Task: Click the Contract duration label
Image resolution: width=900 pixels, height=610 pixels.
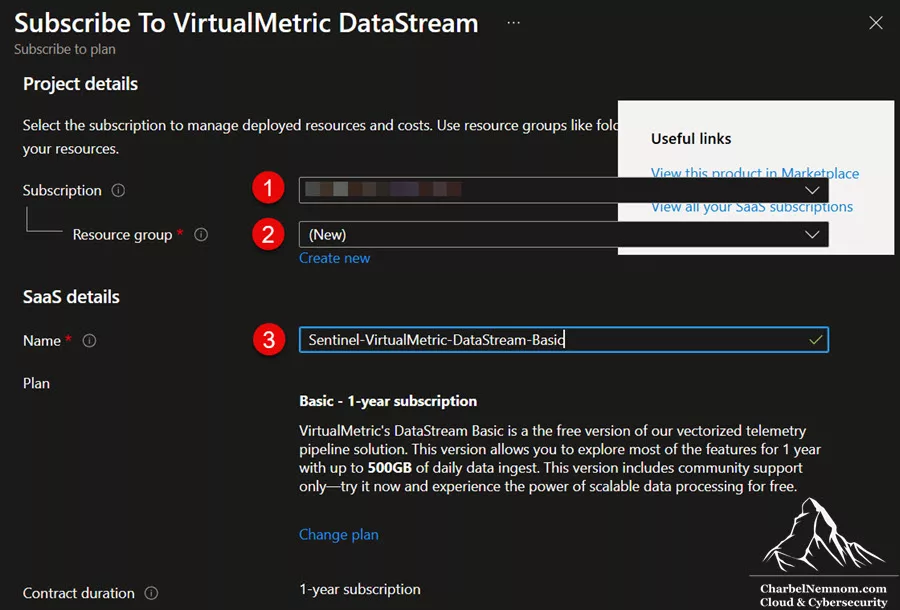Action: pyautogui.click(x=79, y=593)
